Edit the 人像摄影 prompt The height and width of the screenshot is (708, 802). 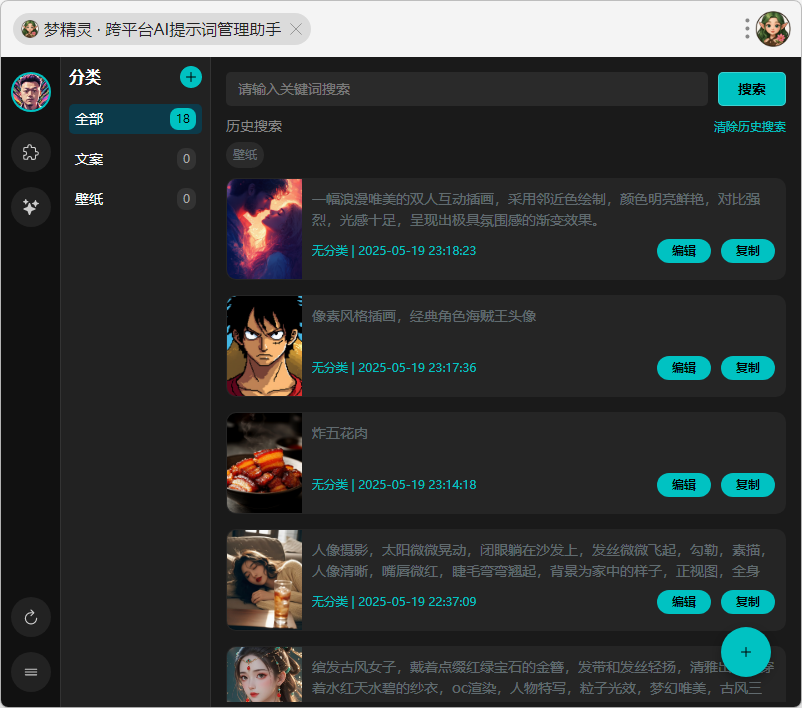pos(684,602)
